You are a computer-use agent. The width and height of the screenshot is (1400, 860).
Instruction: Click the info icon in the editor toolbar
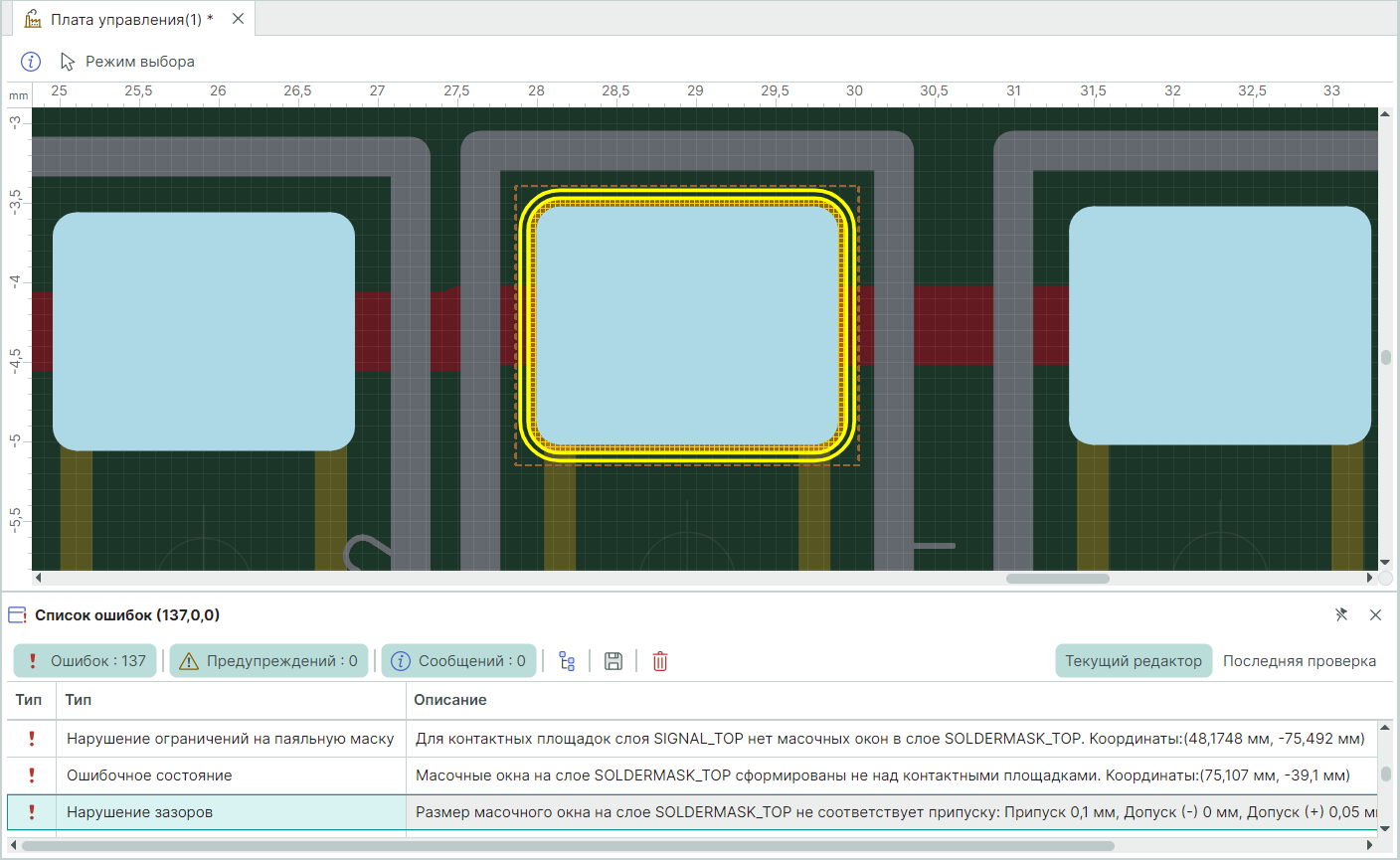[31, 62]
